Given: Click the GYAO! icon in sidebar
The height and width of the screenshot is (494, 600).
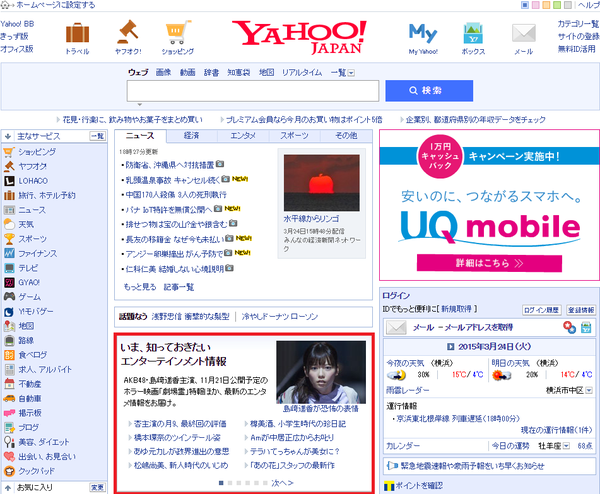Looking at the screenshot, I should (9, 282).
